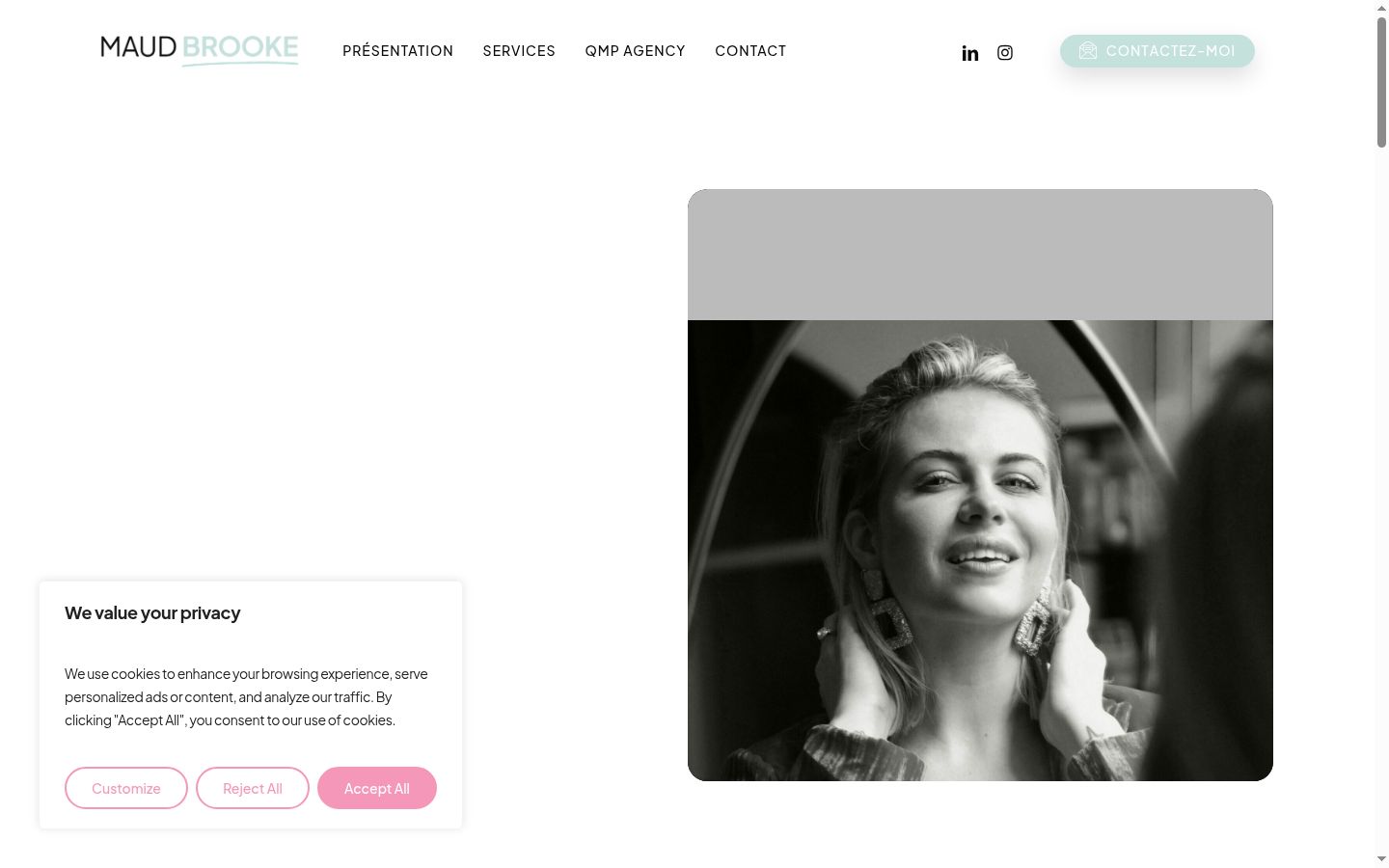
Task: Reject all cookies
Action: click(253, 788)
